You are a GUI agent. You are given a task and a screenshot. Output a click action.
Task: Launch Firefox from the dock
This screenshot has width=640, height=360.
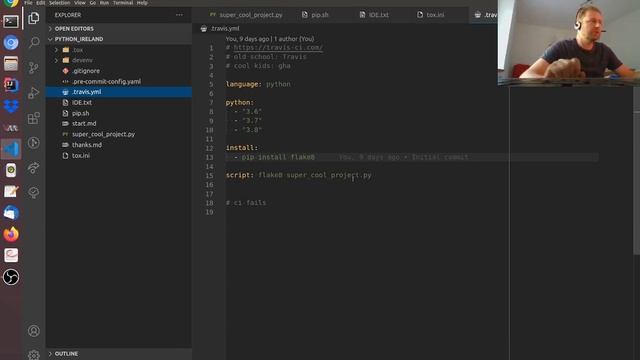[x=11, y=234]
